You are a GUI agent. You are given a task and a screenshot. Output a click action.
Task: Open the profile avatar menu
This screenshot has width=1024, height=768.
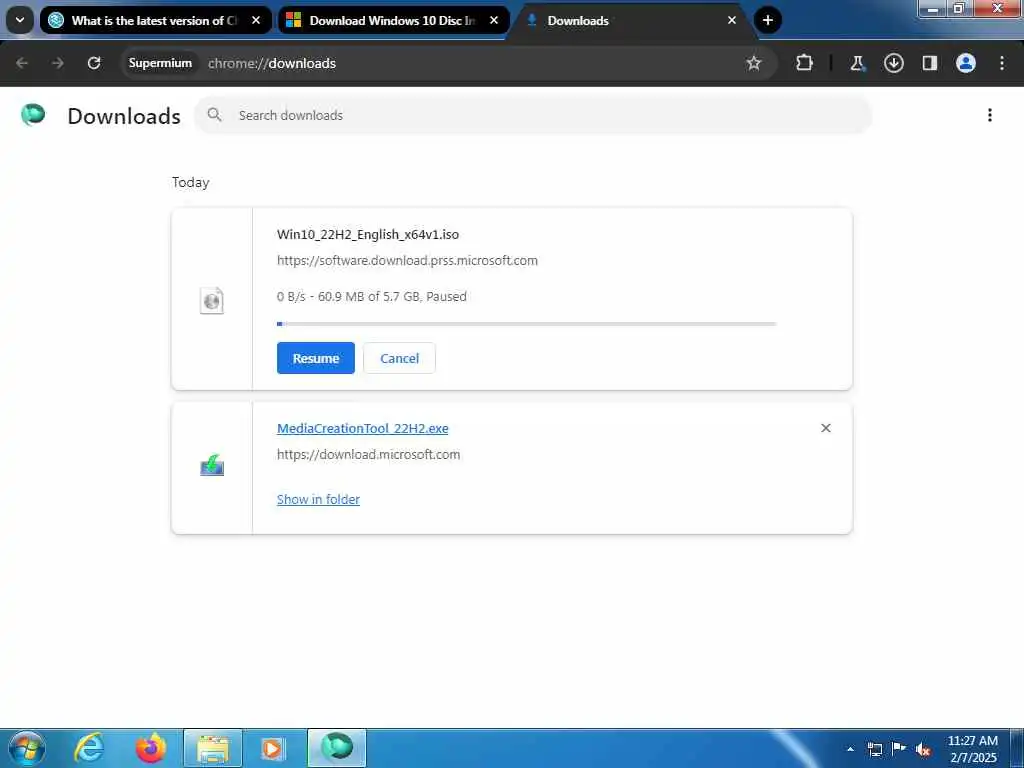point(966,63)
